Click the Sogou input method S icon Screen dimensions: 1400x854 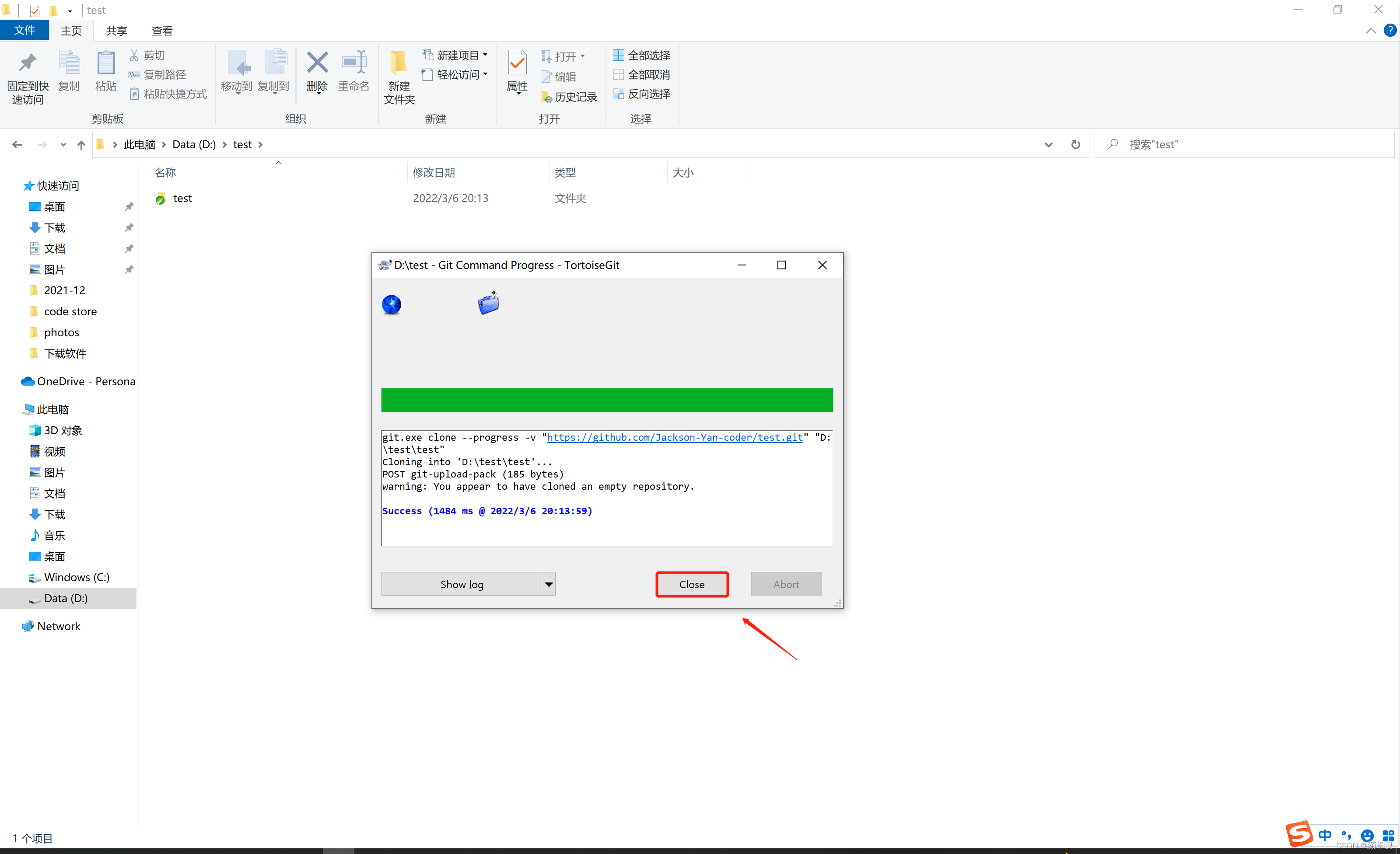[x=1299, y=833]
